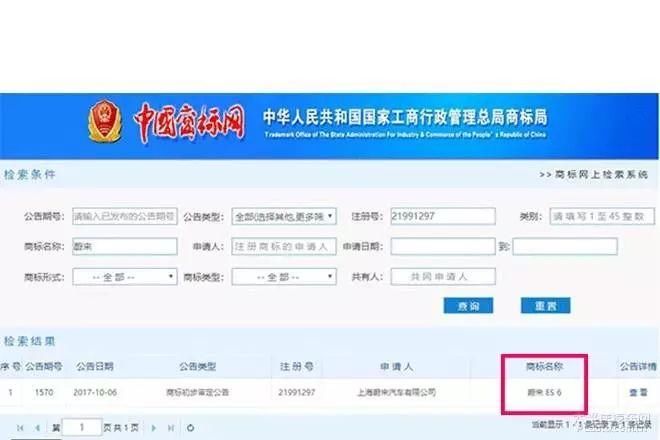660x440 pixels.
Task: Click the national emblem logo in the banner
Action: pyautogui.click(x=104, y=121)
